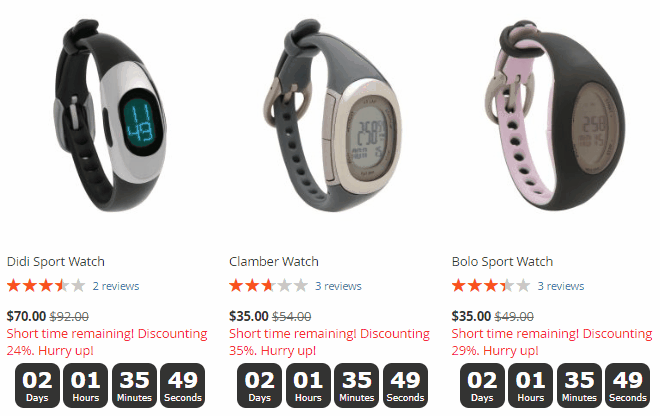The width and height of the screenshot is (660, 416).
Task: Click the Bolo Sport Watch title link
Action: [x=502, y=261]
